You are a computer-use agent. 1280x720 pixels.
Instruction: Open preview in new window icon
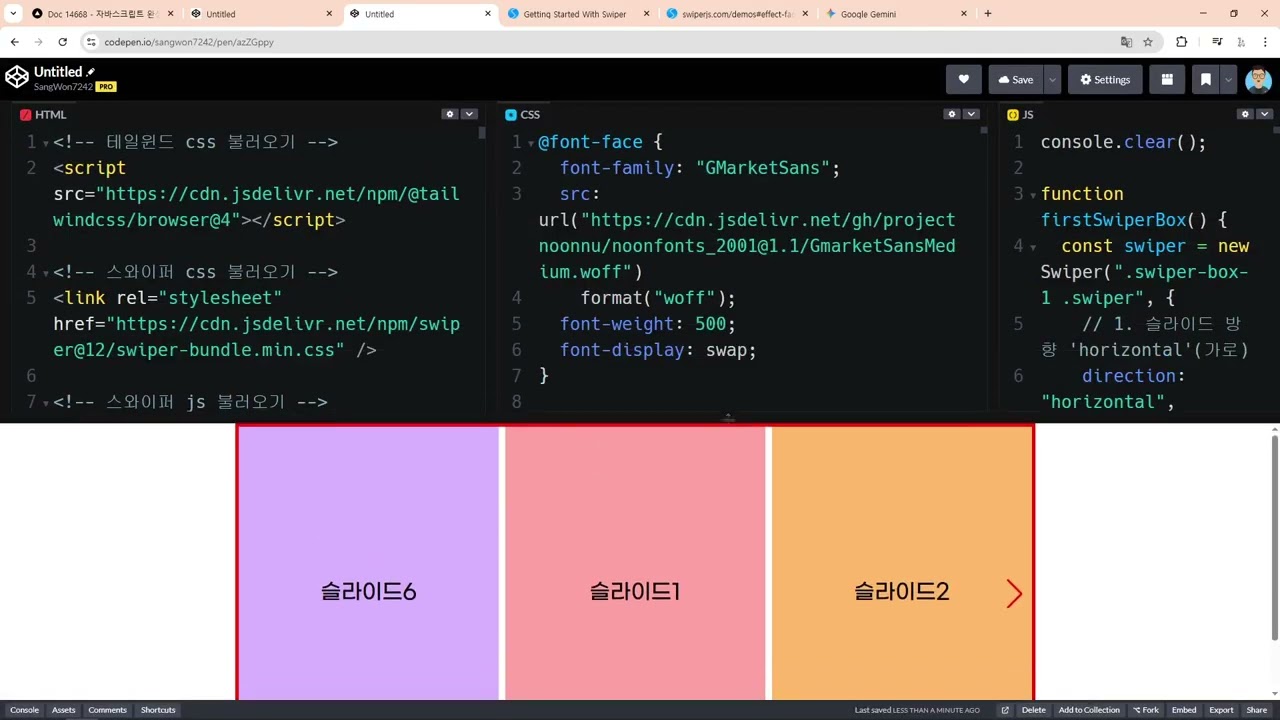1005,710
